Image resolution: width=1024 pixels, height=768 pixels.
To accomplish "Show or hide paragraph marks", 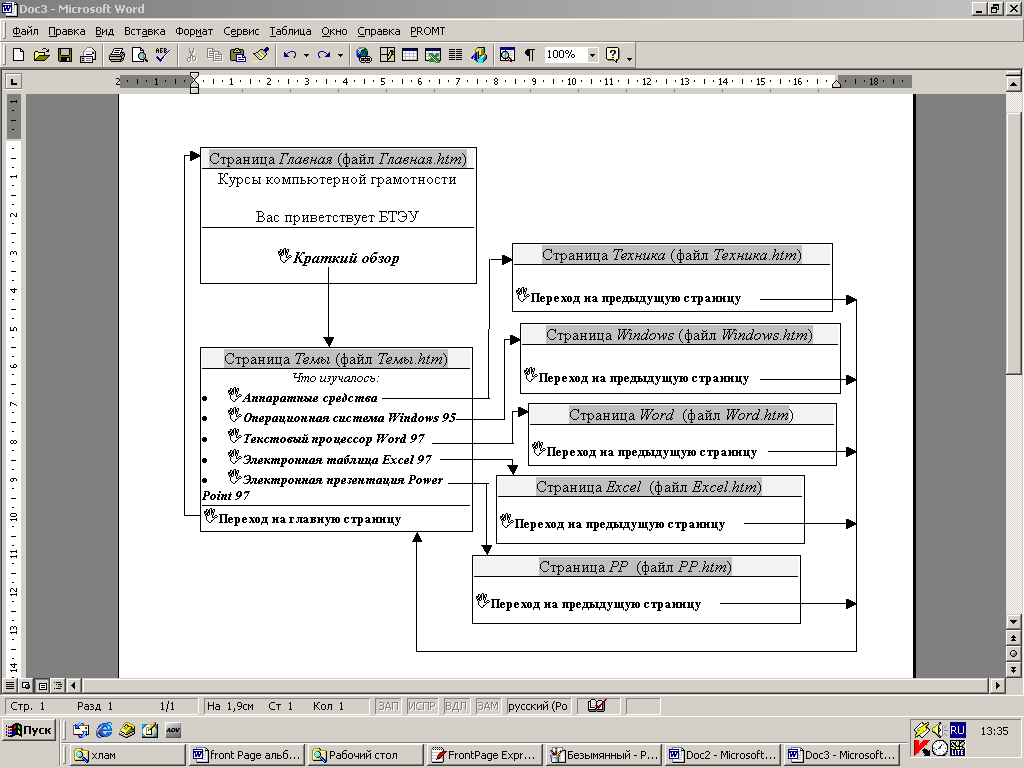I will click(530, 55).
